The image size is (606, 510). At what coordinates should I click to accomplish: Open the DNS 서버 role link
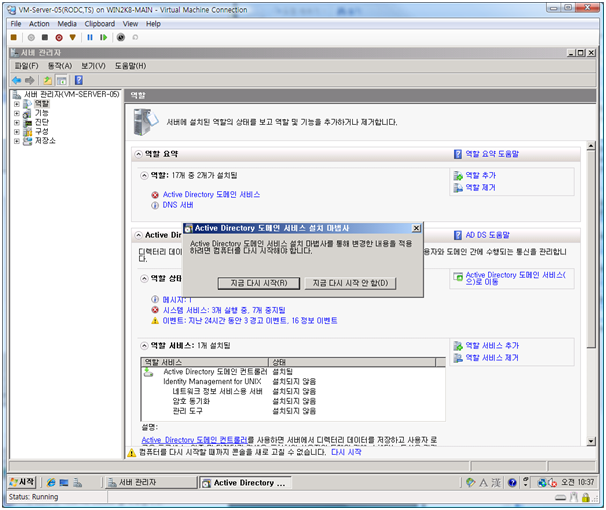(x=178, y=205)
